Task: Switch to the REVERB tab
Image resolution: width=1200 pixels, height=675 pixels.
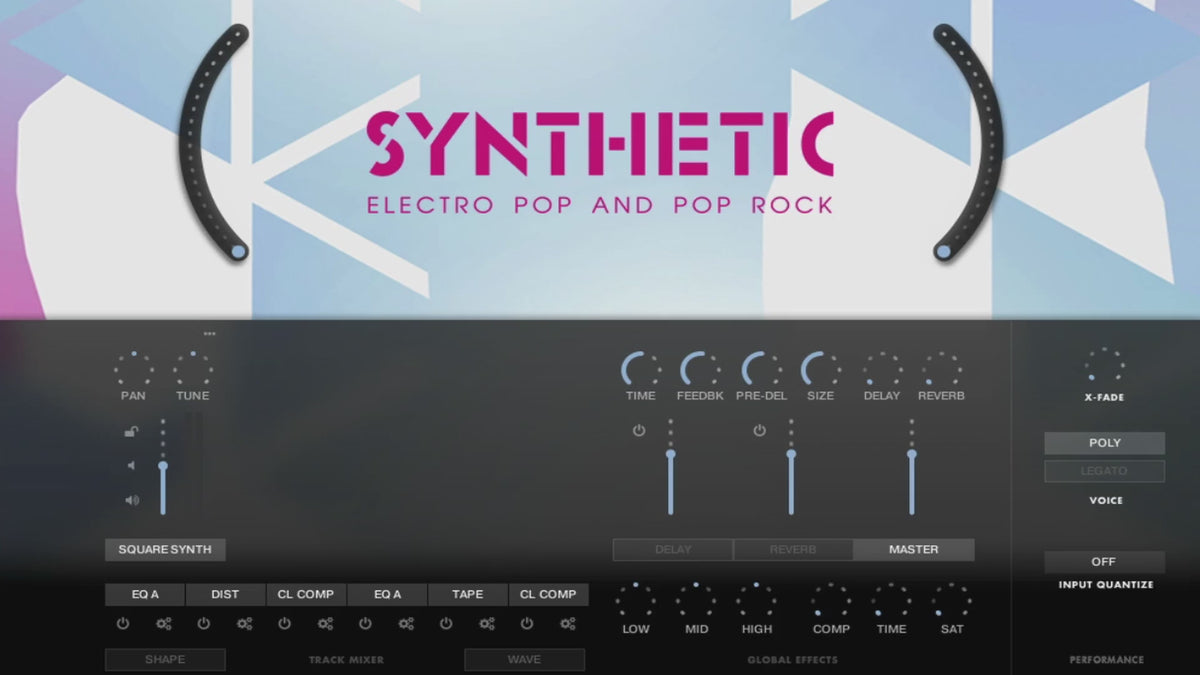Action: point(793,549)
